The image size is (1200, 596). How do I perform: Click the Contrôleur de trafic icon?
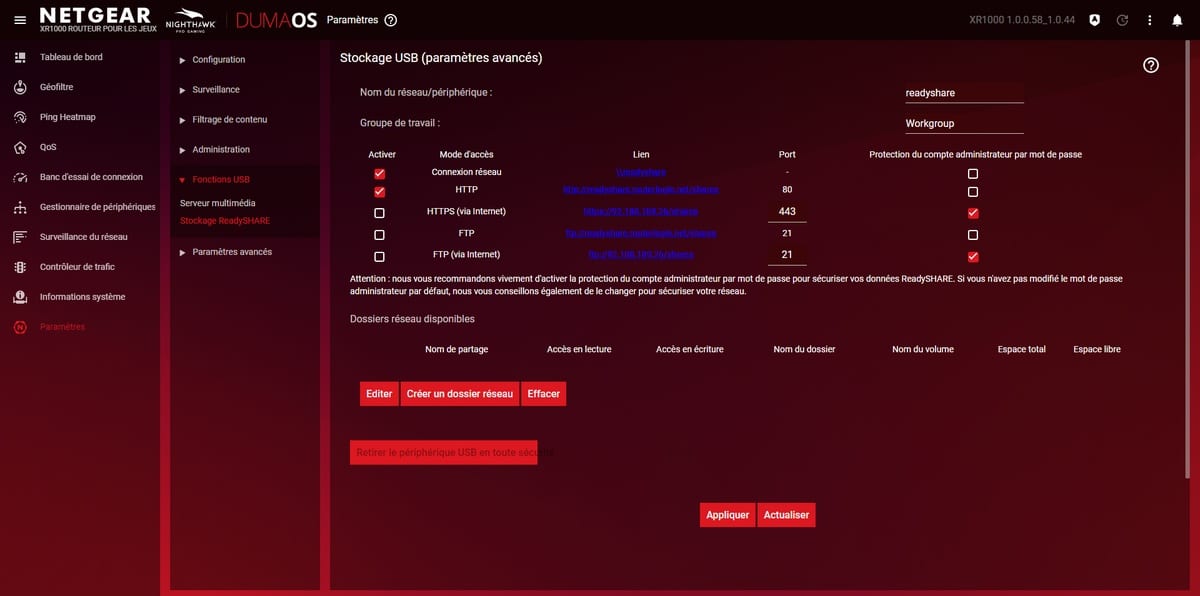click(x=20, y=267)
